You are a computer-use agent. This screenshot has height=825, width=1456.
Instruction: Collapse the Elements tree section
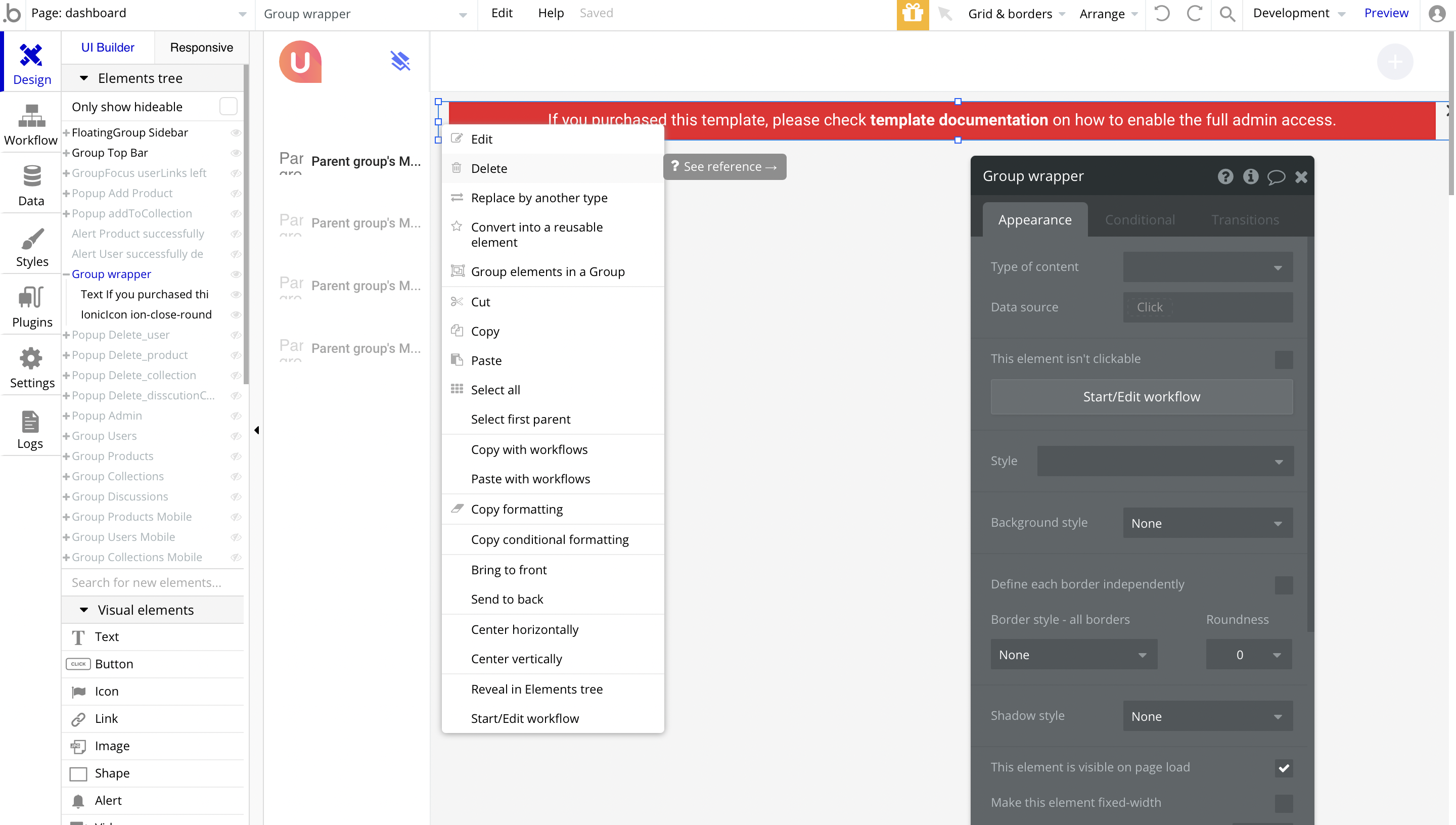tap(84, 78)
